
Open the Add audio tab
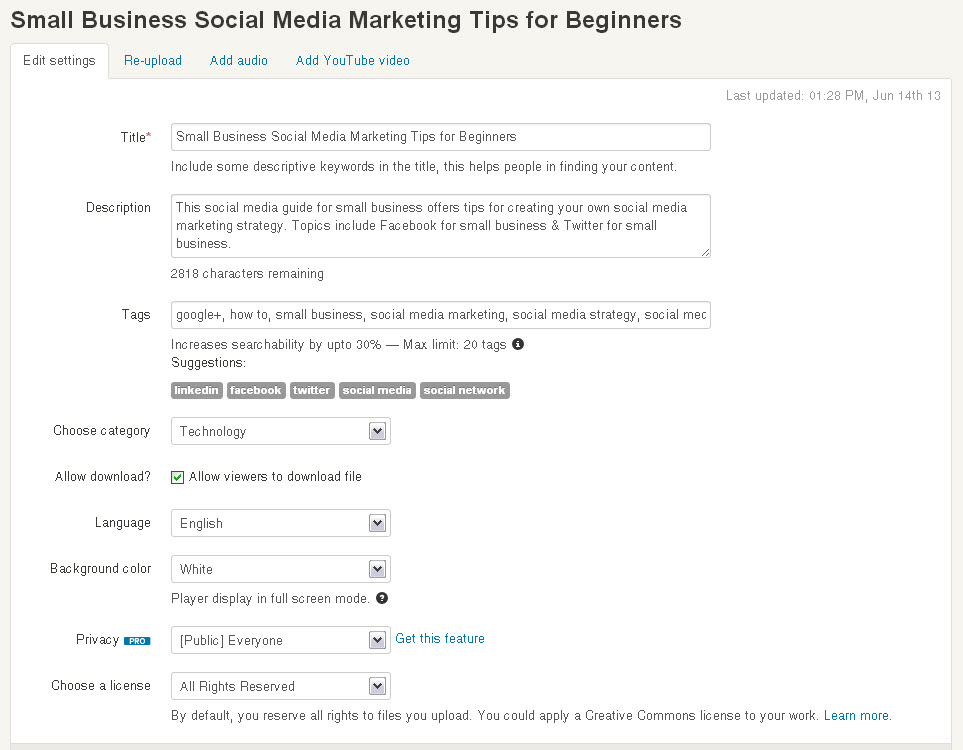(239, 61)
